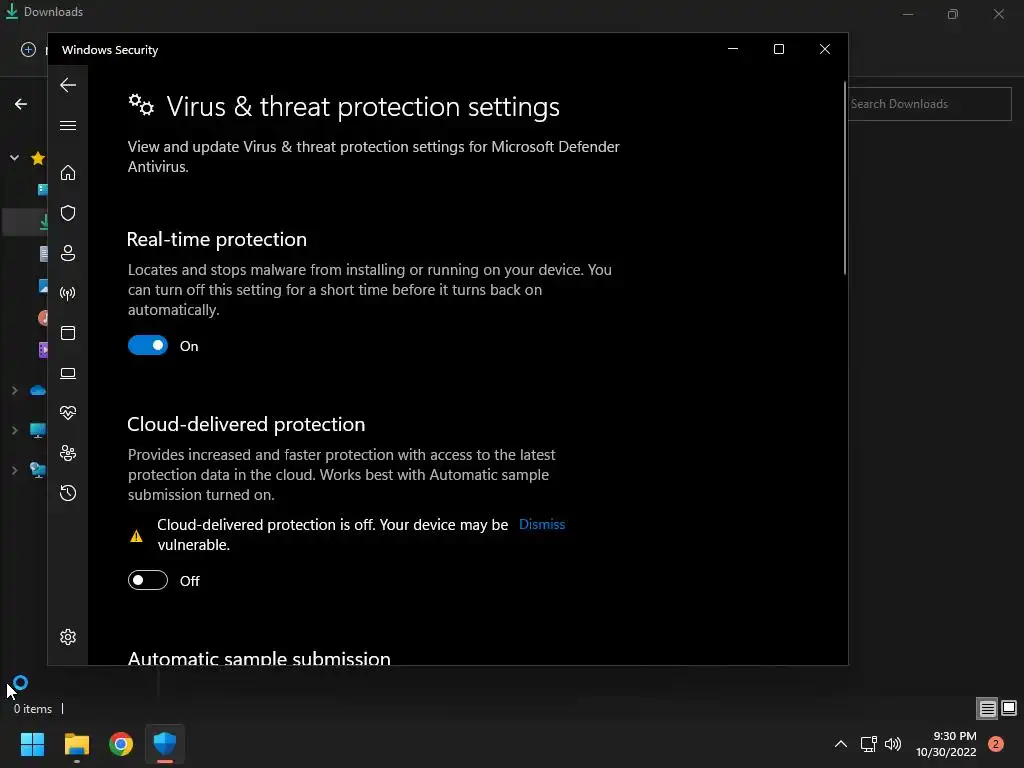Open Virus & threat protection shield icon

(68, 213)
